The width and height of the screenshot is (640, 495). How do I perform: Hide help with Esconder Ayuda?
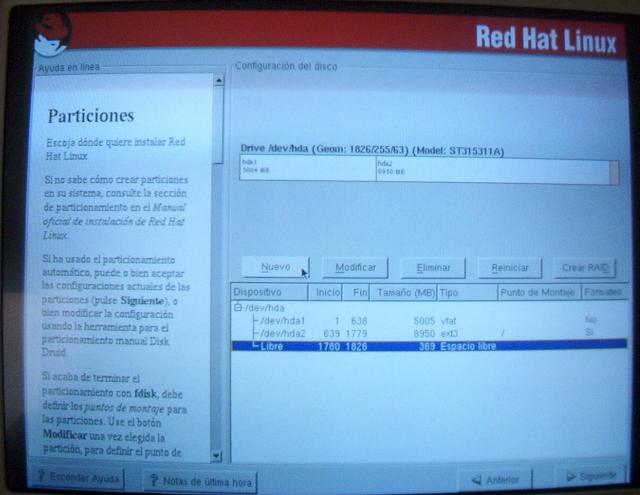[78, 477]
